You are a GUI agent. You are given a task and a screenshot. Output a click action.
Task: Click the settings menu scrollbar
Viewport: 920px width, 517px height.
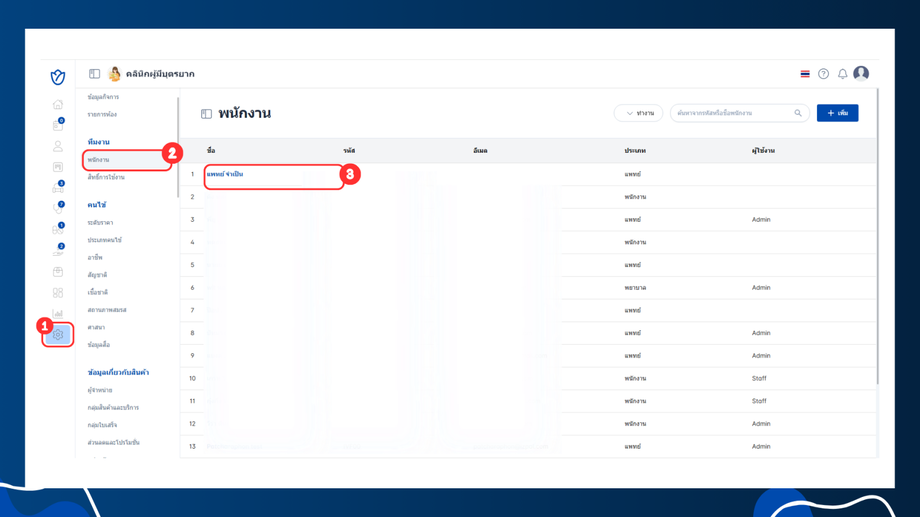pos(177,147)
